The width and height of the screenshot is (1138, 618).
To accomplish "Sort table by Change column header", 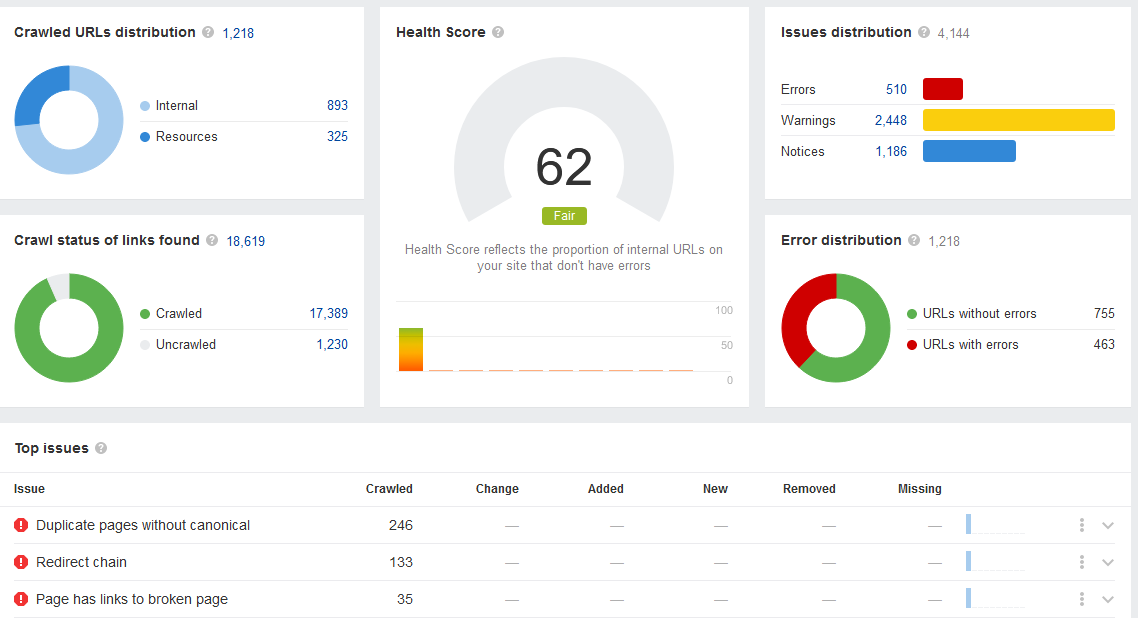I will [x=497, y=489].
